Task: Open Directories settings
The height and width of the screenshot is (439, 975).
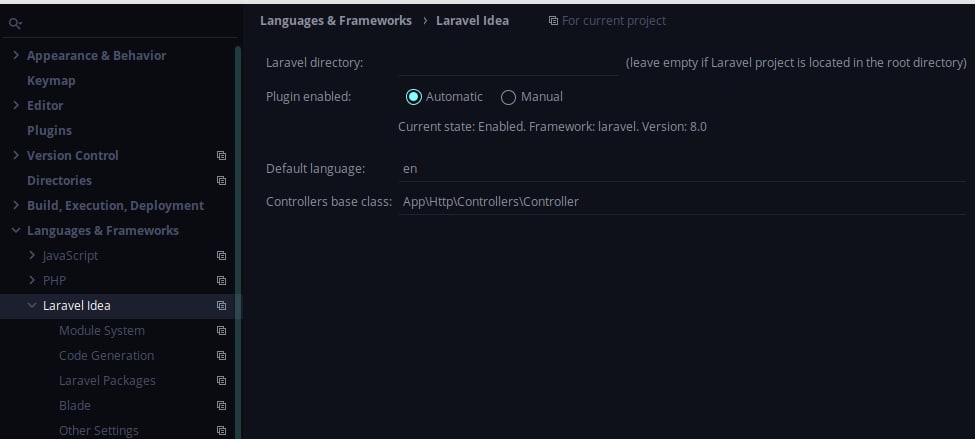Action: pos(59,180)
